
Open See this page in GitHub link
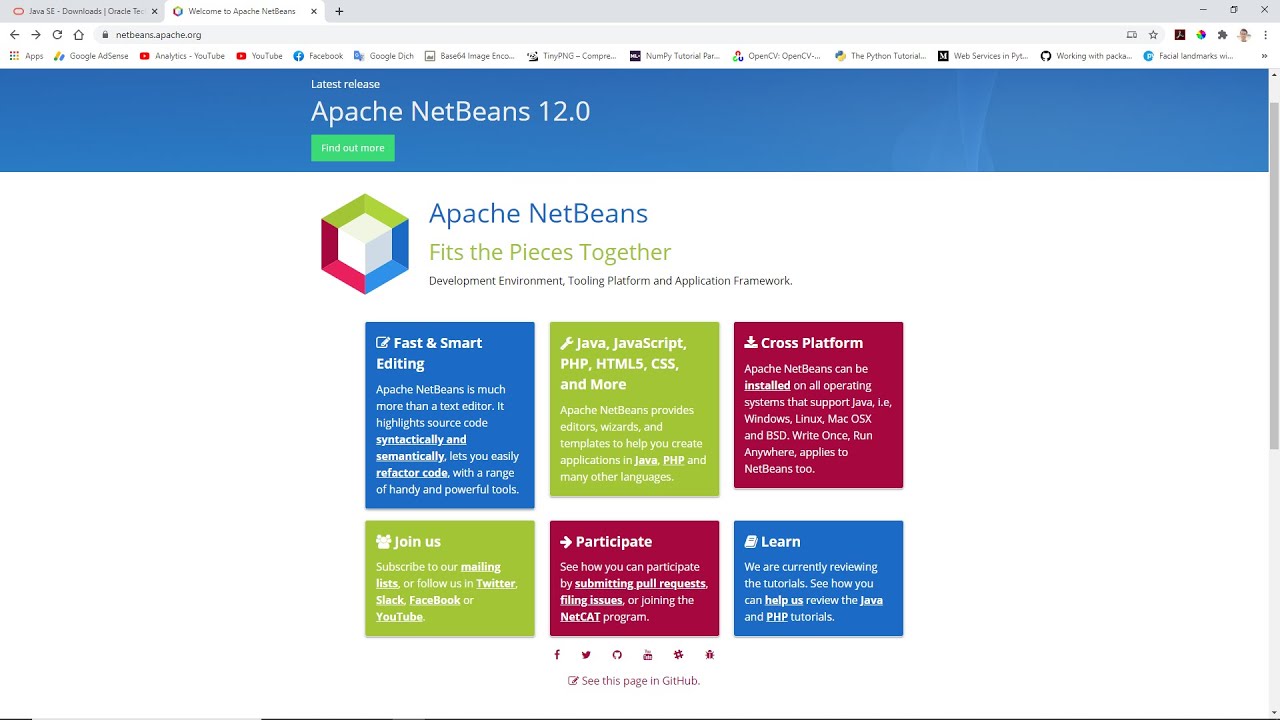pyautogui.click(x=634, y=681)
